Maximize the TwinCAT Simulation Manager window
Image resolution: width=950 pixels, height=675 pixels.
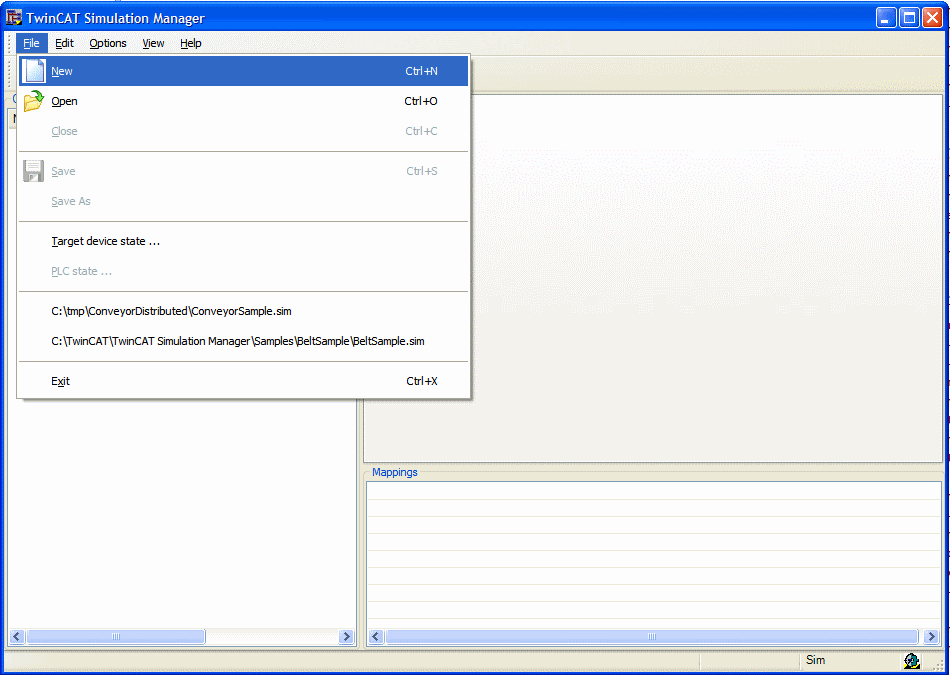[909, 18]
